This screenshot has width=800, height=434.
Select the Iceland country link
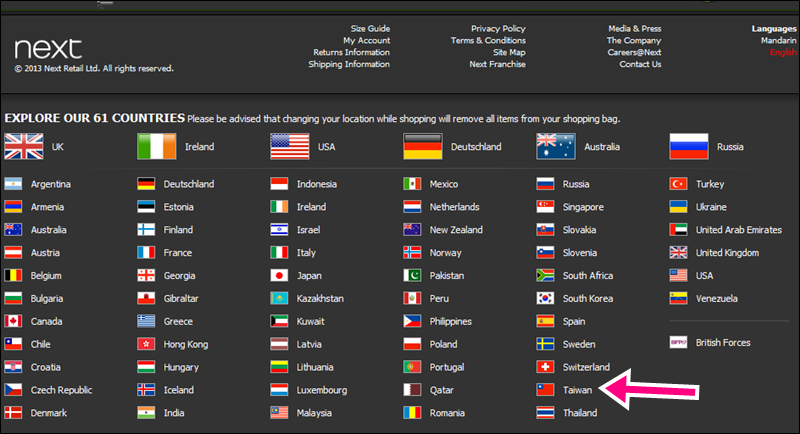[x=179, y=390]
